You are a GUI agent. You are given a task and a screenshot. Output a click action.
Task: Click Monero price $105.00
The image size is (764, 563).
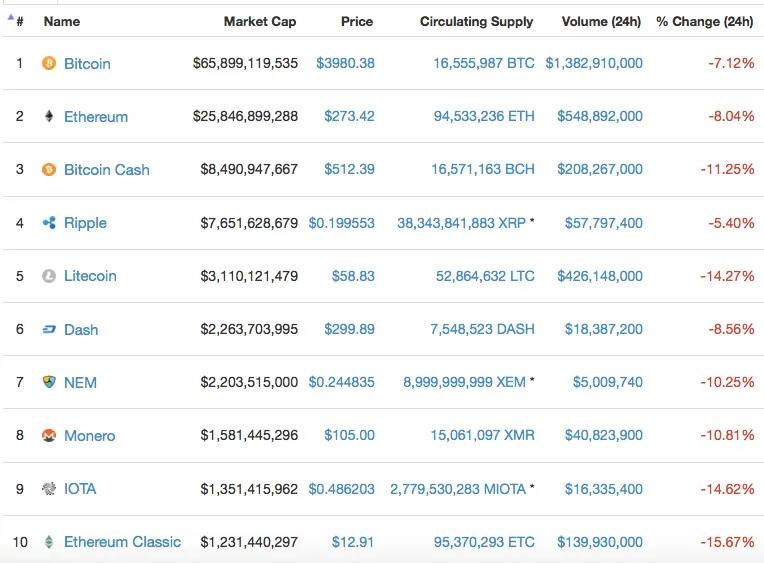(x=349, y=435)
